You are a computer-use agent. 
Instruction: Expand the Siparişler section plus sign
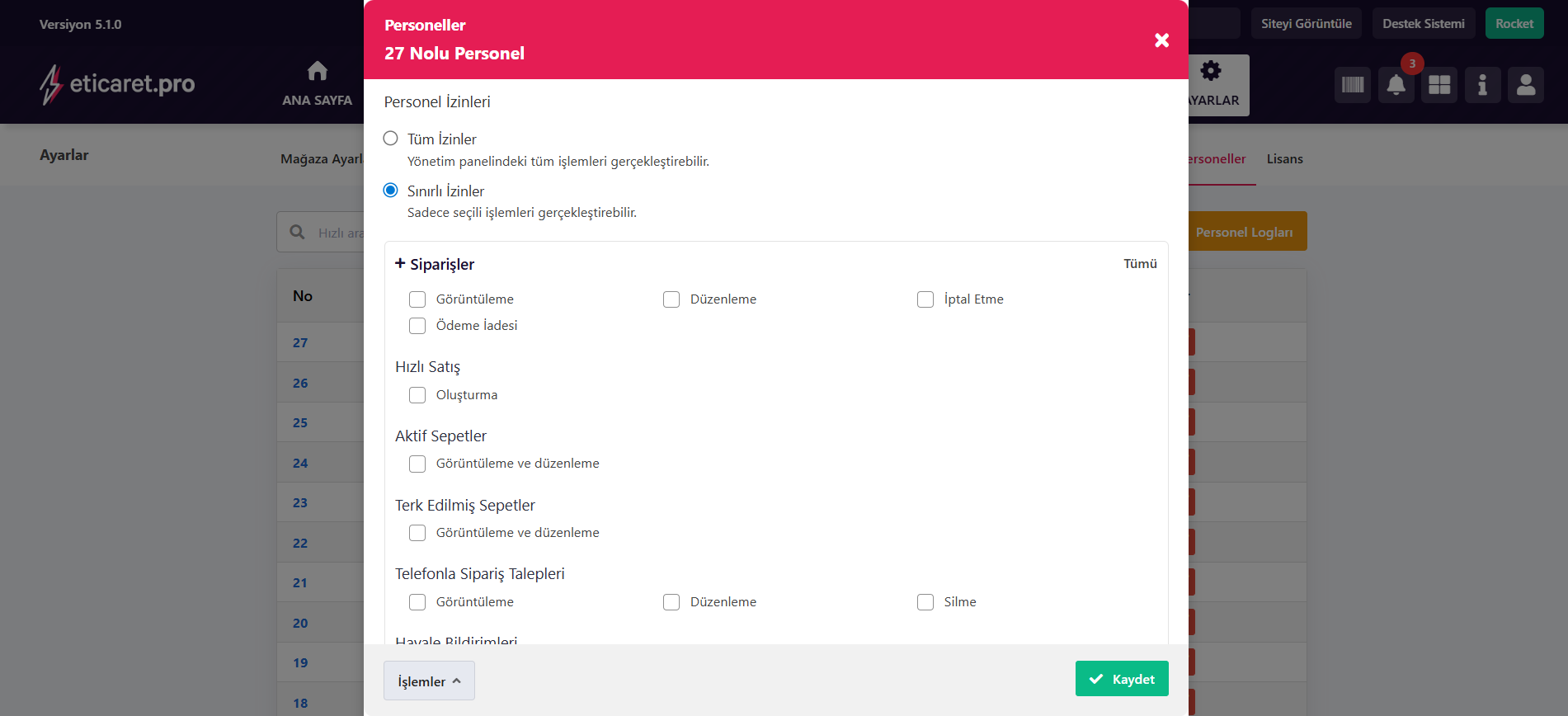(x=400, y=263)
